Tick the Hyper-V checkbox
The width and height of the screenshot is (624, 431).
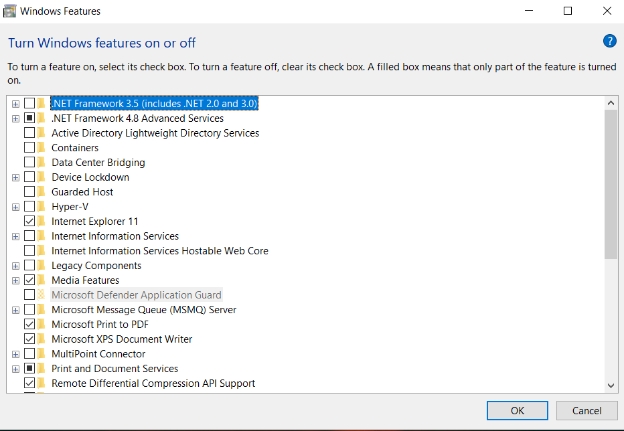29,207
